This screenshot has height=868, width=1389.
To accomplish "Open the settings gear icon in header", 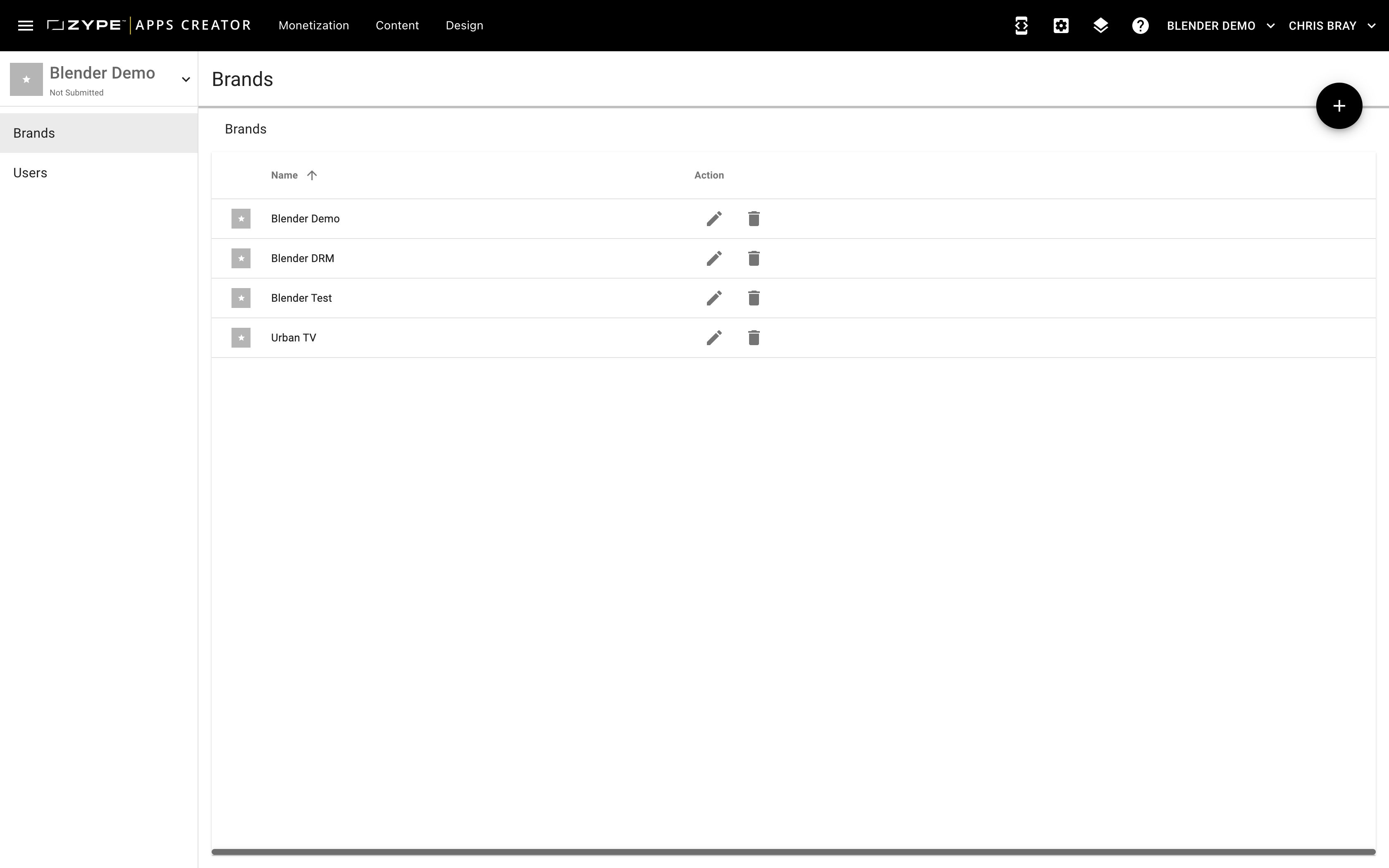I will (x=1061, y=25).
